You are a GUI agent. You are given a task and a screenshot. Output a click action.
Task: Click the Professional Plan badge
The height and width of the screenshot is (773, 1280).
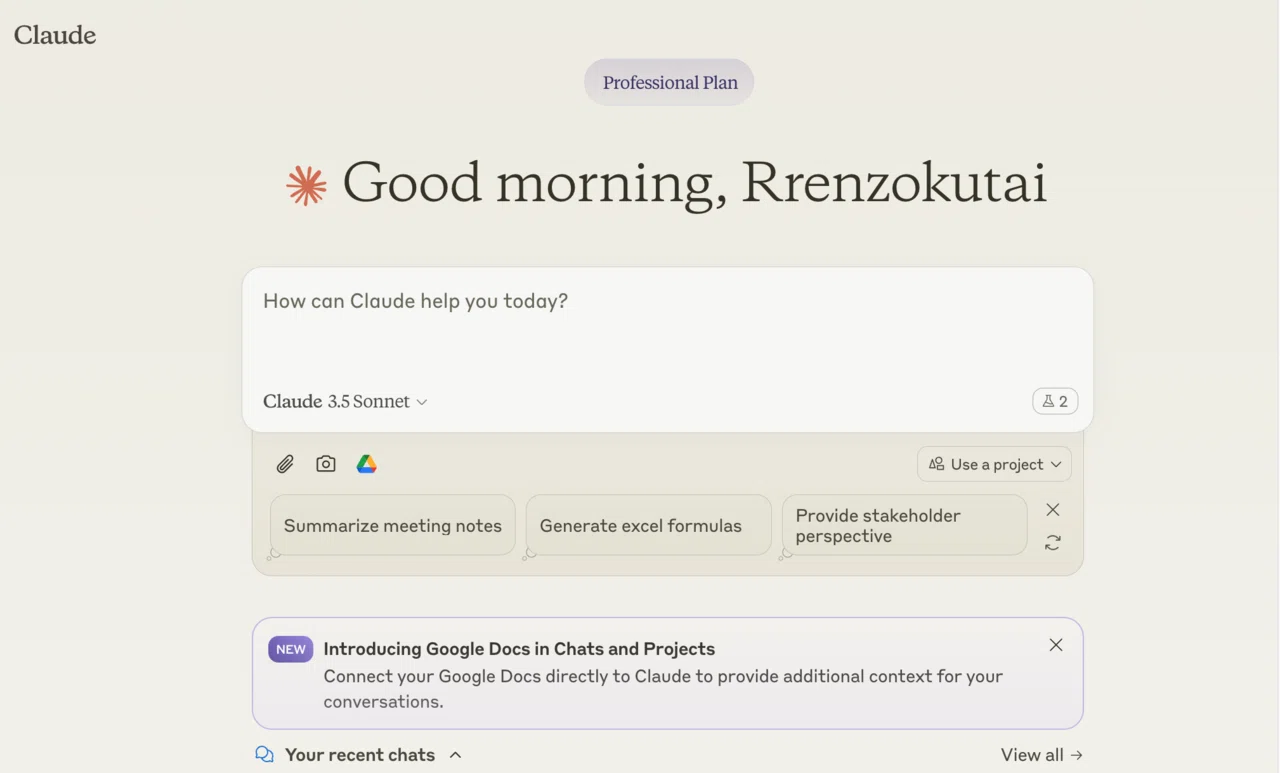(x=669, y=82)
